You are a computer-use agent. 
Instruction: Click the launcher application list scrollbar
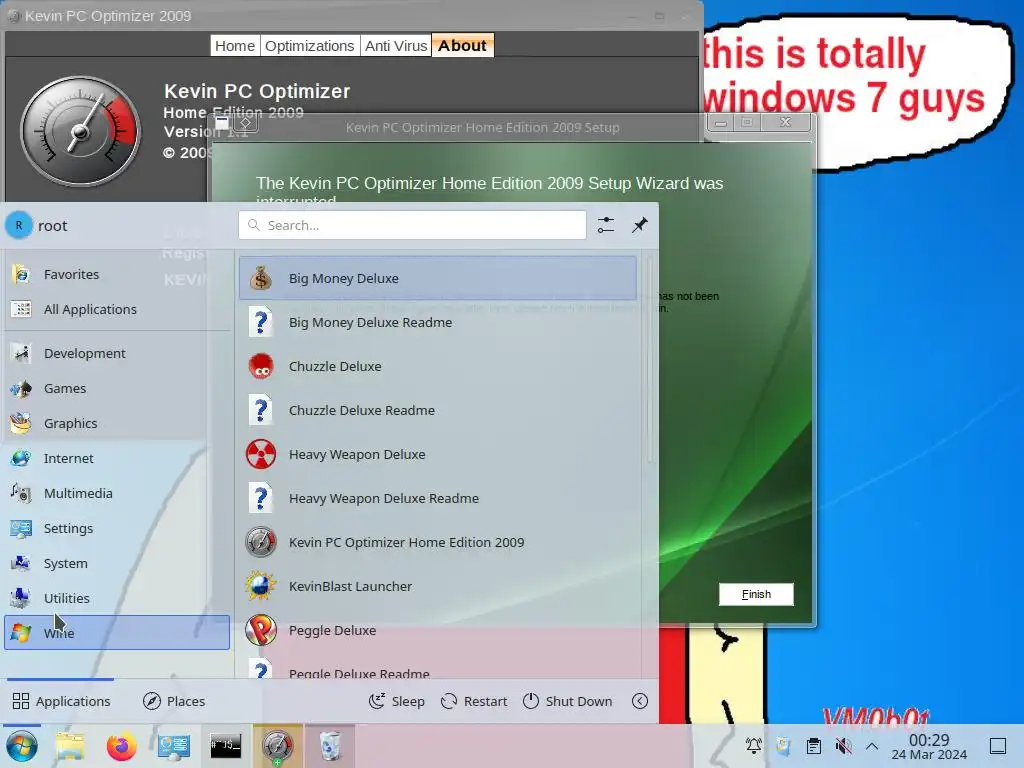tap(650, 360)
